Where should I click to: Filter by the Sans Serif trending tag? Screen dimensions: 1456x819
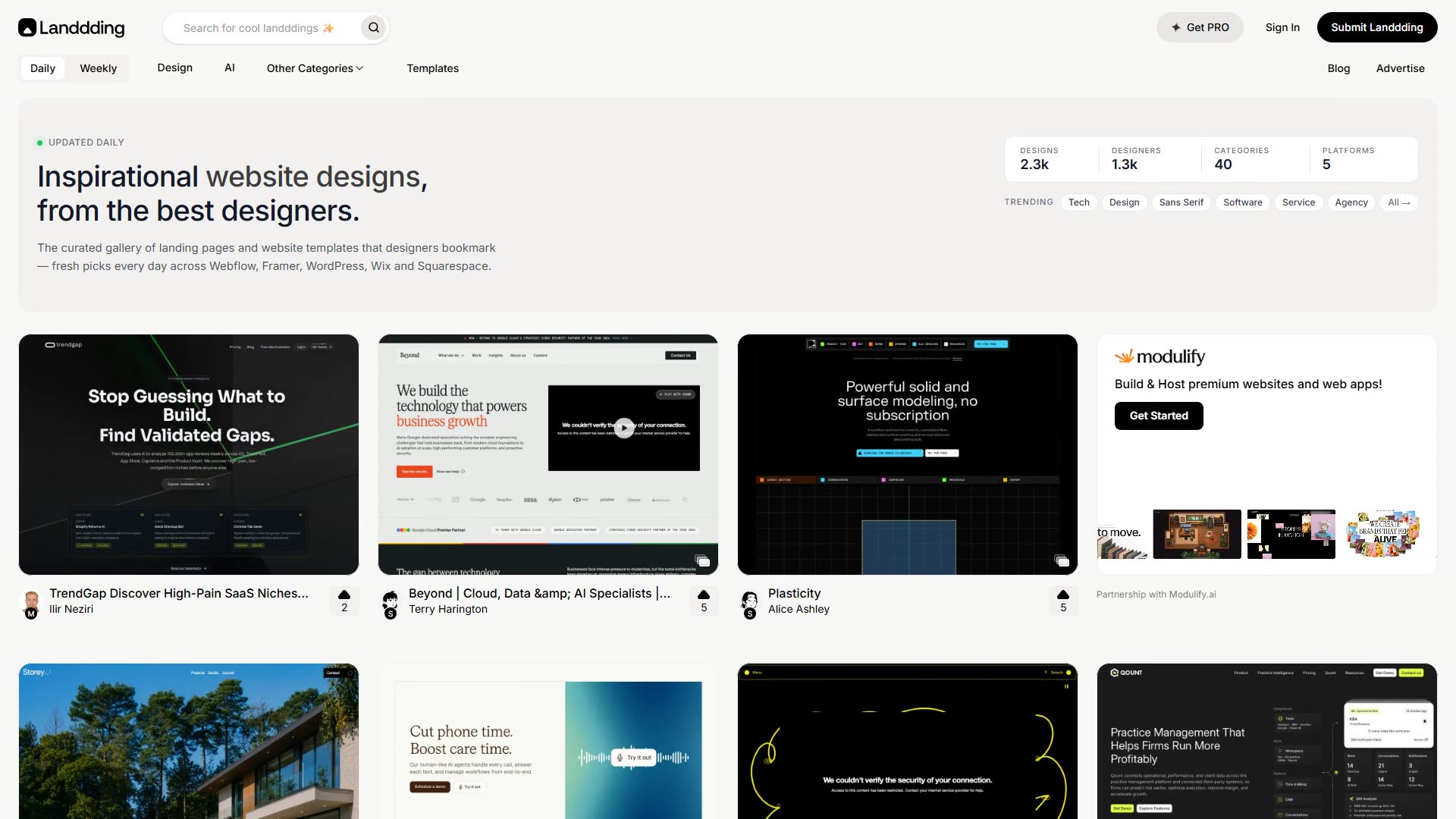pos(1181,202)
